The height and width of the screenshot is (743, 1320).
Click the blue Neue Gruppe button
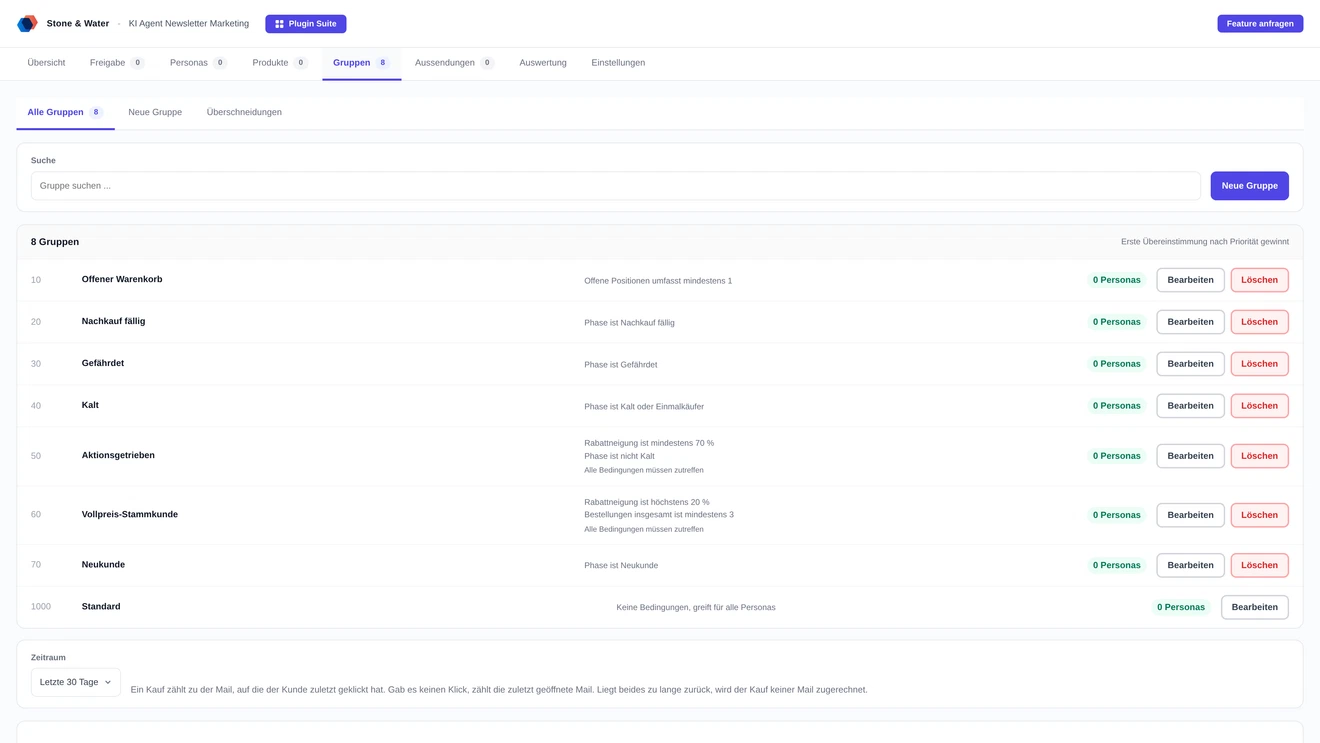pos(1249,186)
